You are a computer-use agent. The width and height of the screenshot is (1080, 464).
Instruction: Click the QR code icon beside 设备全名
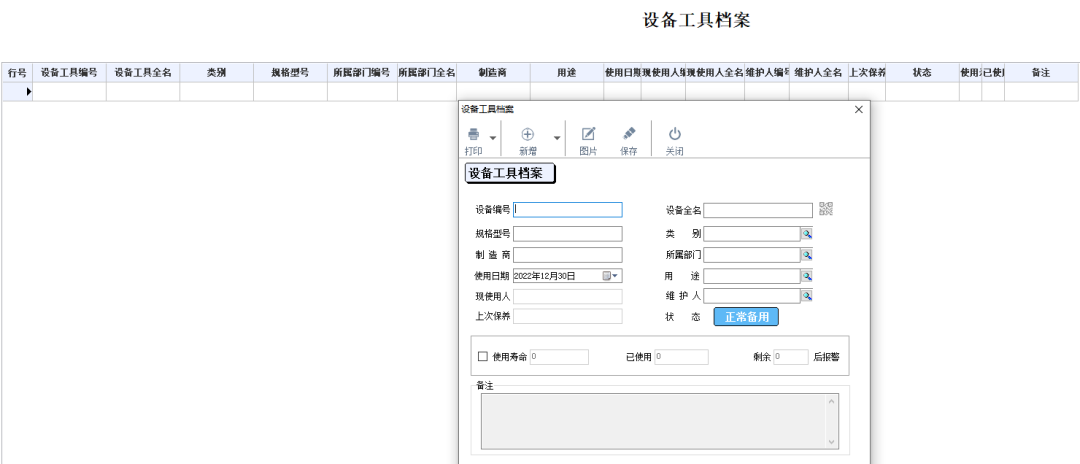pyautogui.click(x=826, y=209)
